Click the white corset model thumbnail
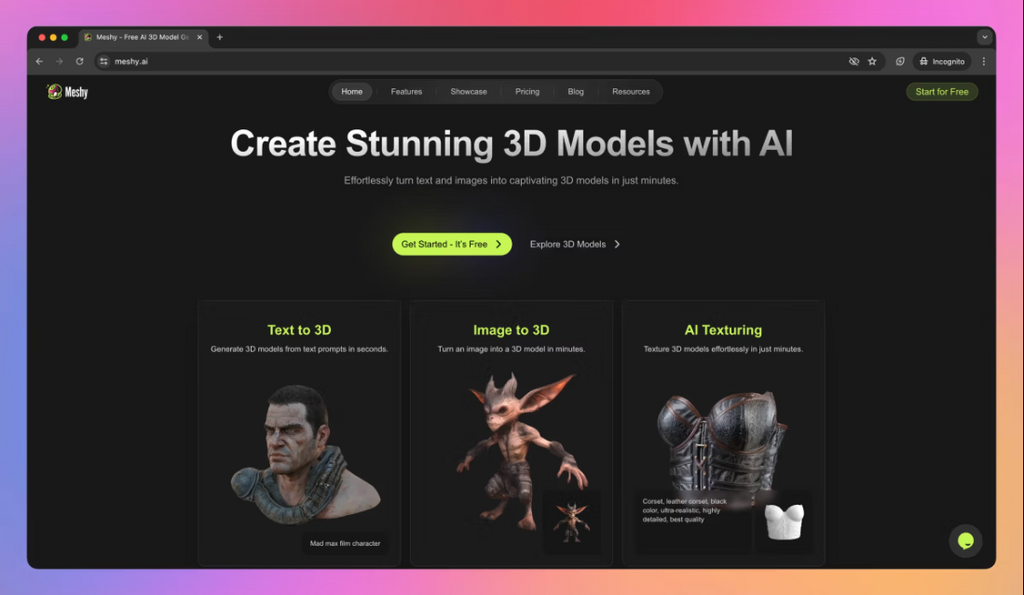The image size is (1024, 595). click(786, 521)
